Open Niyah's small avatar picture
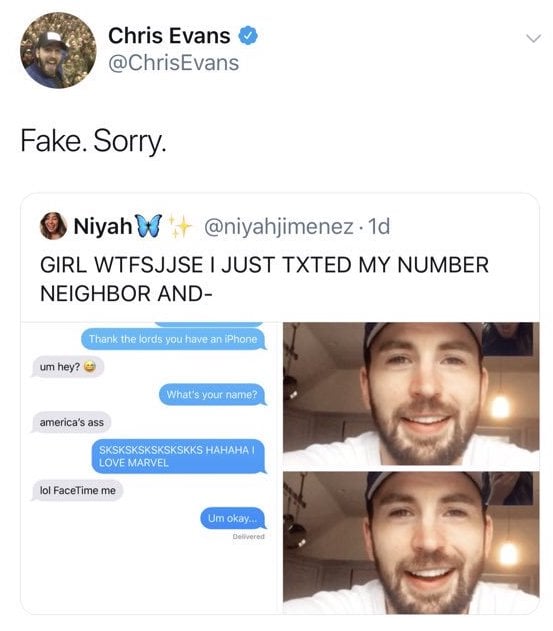 tap(53, 226)
